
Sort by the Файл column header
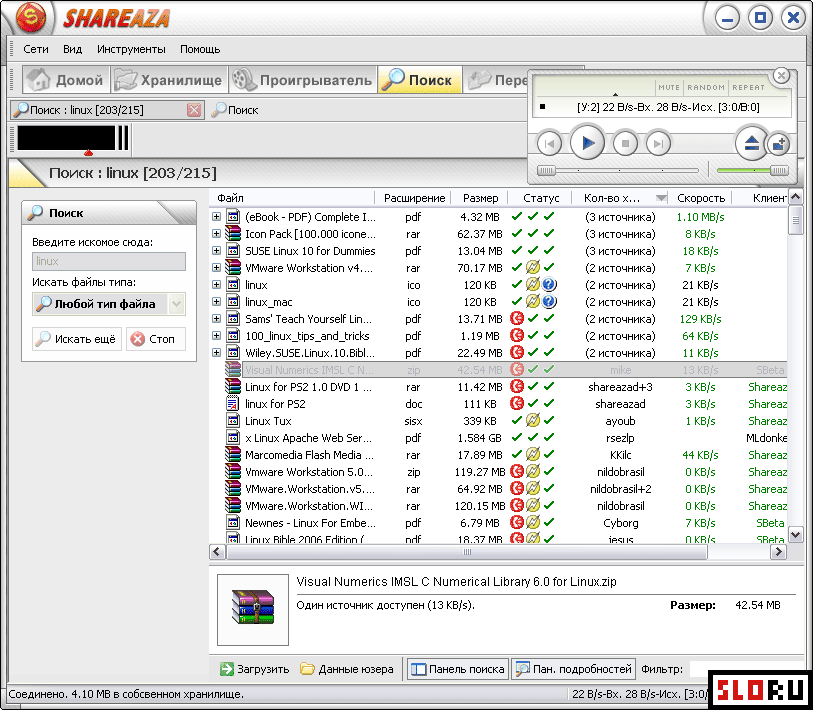[292, 198]
